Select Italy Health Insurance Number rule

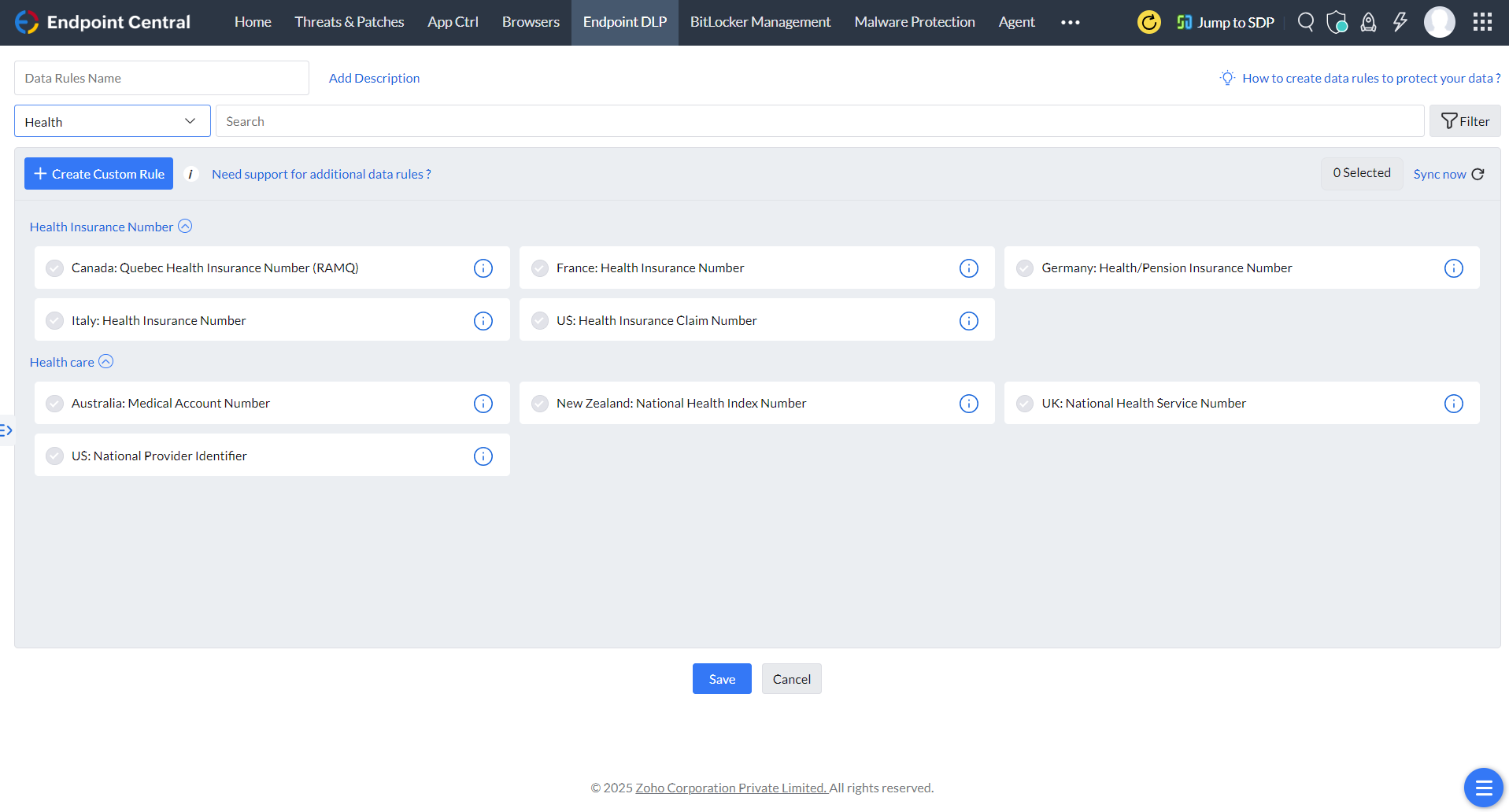click(x=54, y=321)
